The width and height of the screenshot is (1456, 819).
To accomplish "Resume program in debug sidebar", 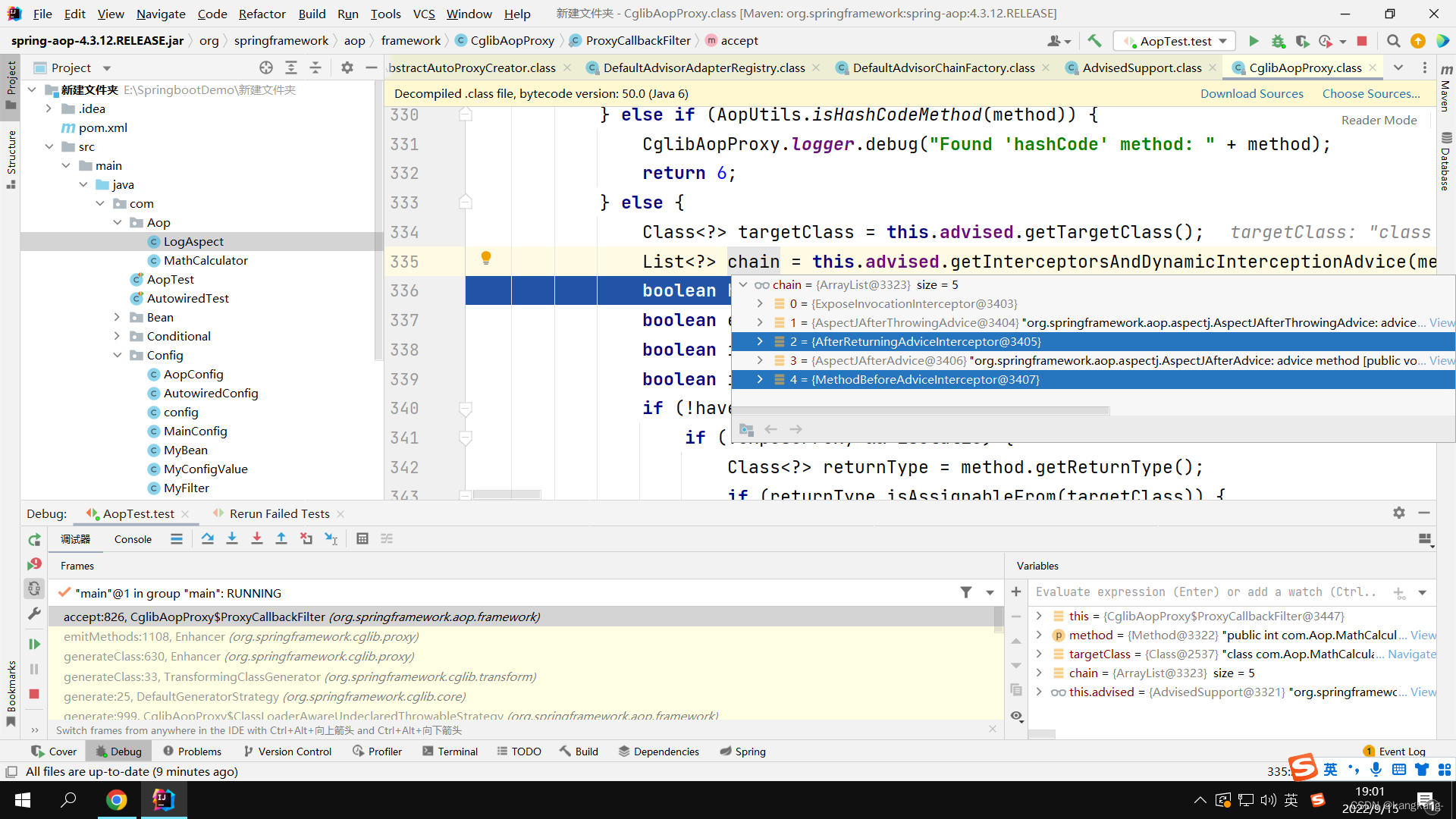I will tap(34, 644).
